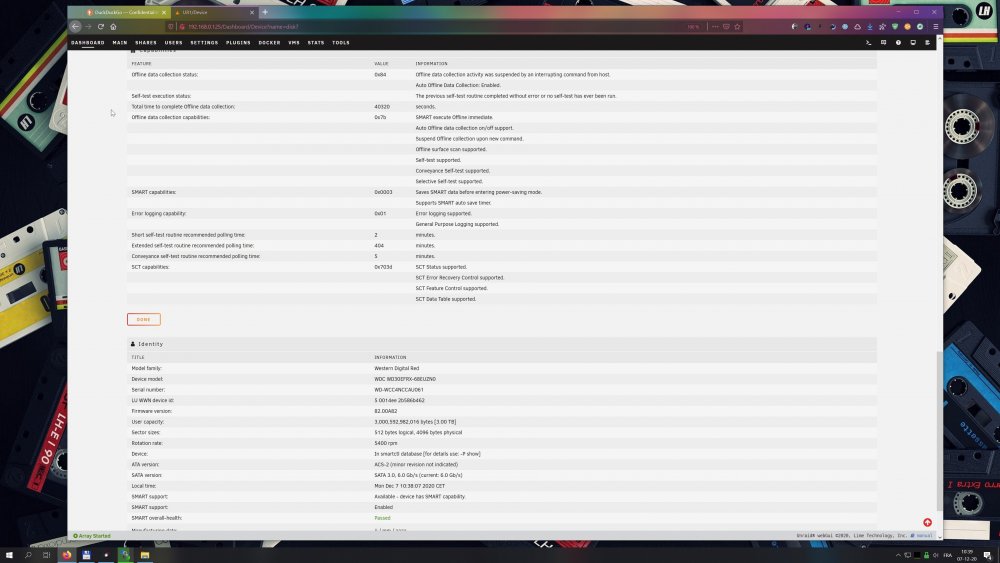Screen dimensions: 1000x563
Task: Select the 0x703d SCT capabilities value
Action: [383, 267]
